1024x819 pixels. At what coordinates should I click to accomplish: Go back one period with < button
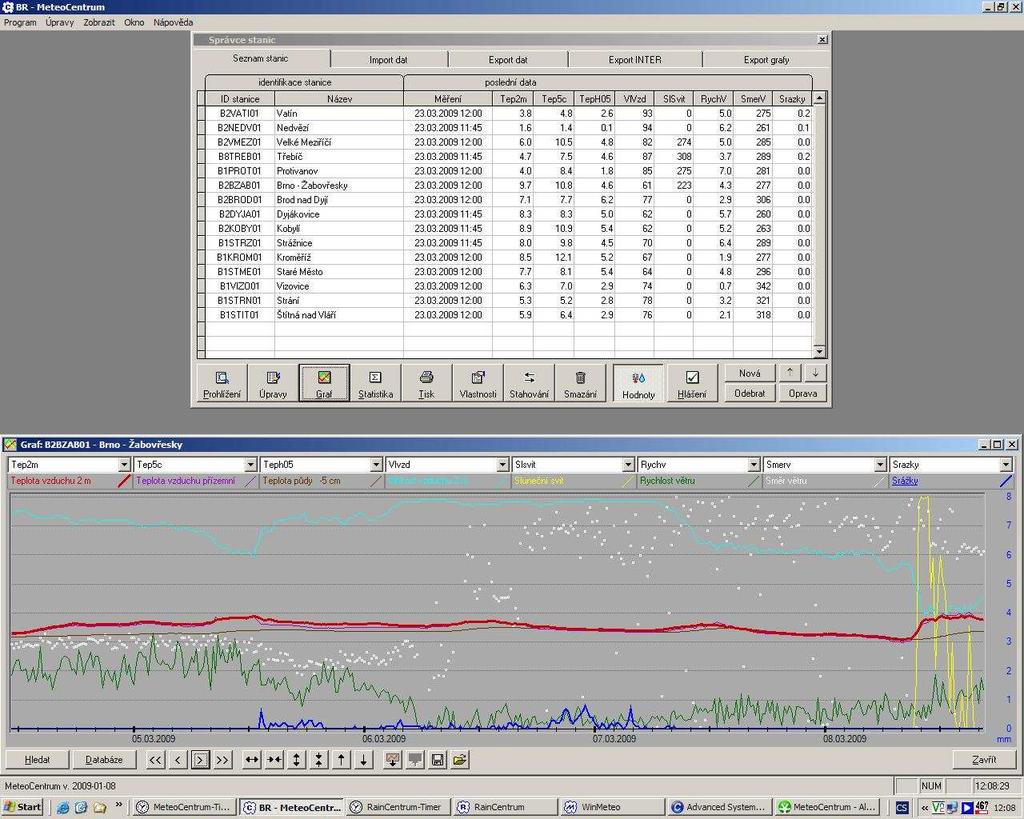pos(178,760)
